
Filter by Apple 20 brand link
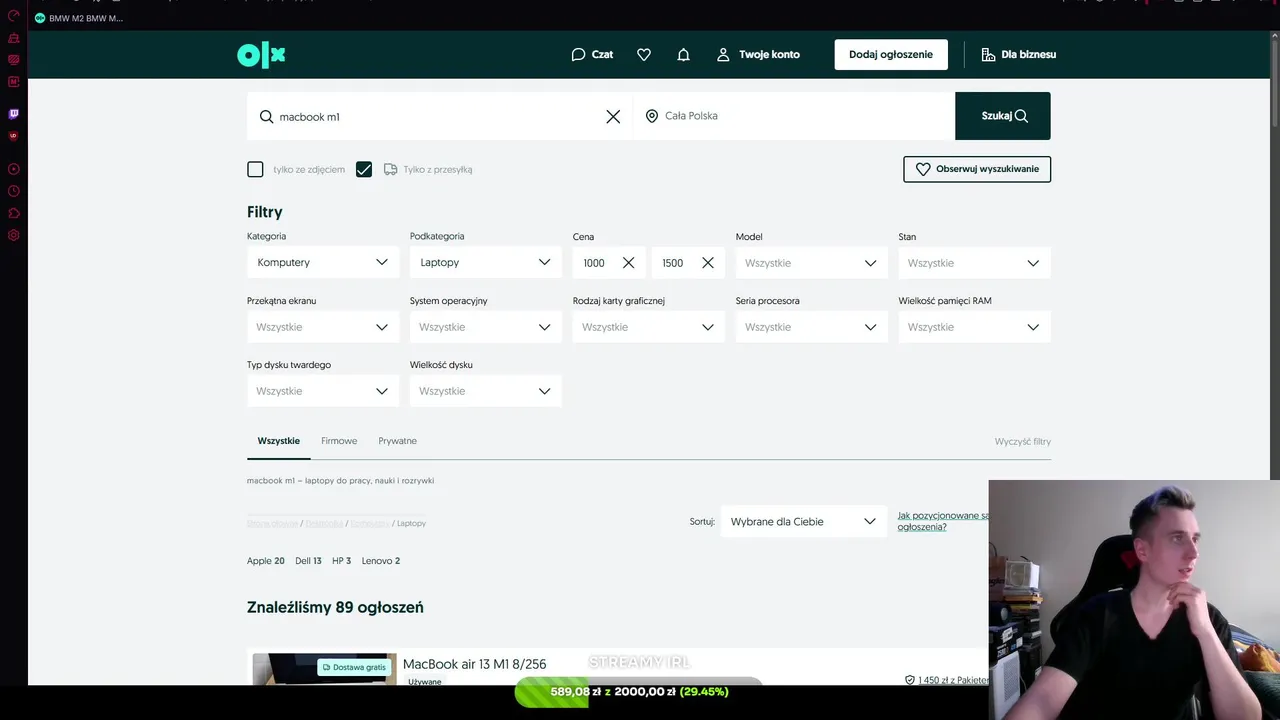[x=266, y=561]
